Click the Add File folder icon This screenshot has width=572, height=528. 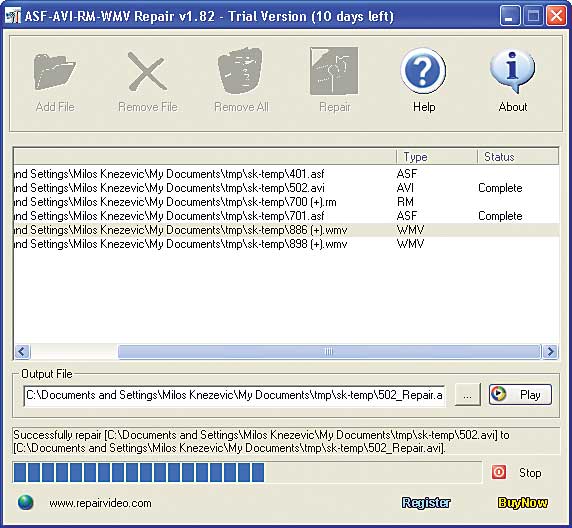click(x=55, y=72)
